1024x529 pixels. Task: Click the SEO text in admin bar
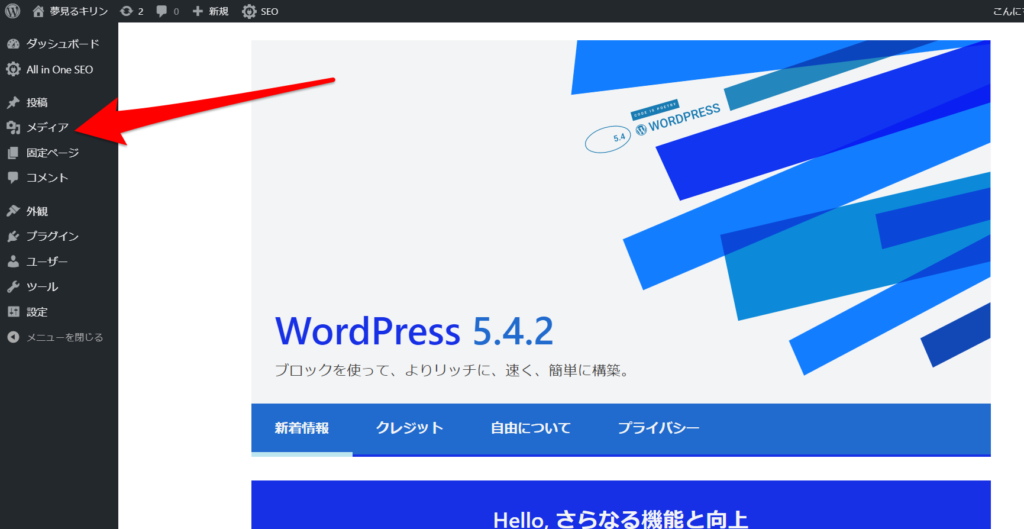coord(270,12)
